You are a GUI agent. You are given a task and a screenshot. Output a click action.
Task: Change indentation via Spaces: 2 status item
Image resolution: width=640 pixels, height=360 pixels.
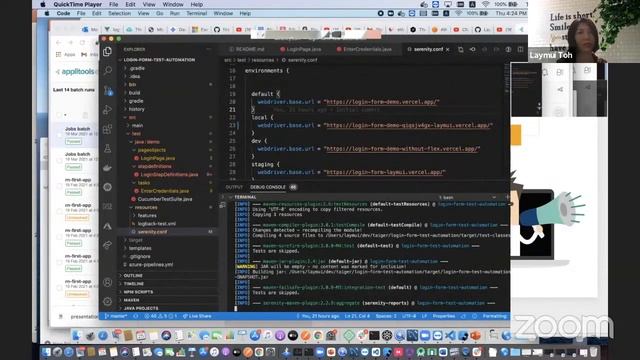(386, 316)
